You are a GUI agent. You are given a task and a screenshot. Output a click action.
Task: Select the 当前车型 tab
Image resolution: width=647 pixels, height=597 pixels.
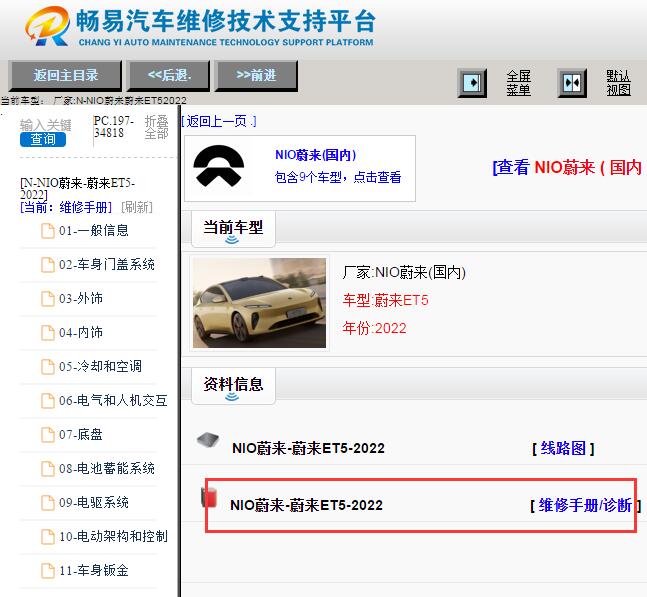tap(233, 229)
